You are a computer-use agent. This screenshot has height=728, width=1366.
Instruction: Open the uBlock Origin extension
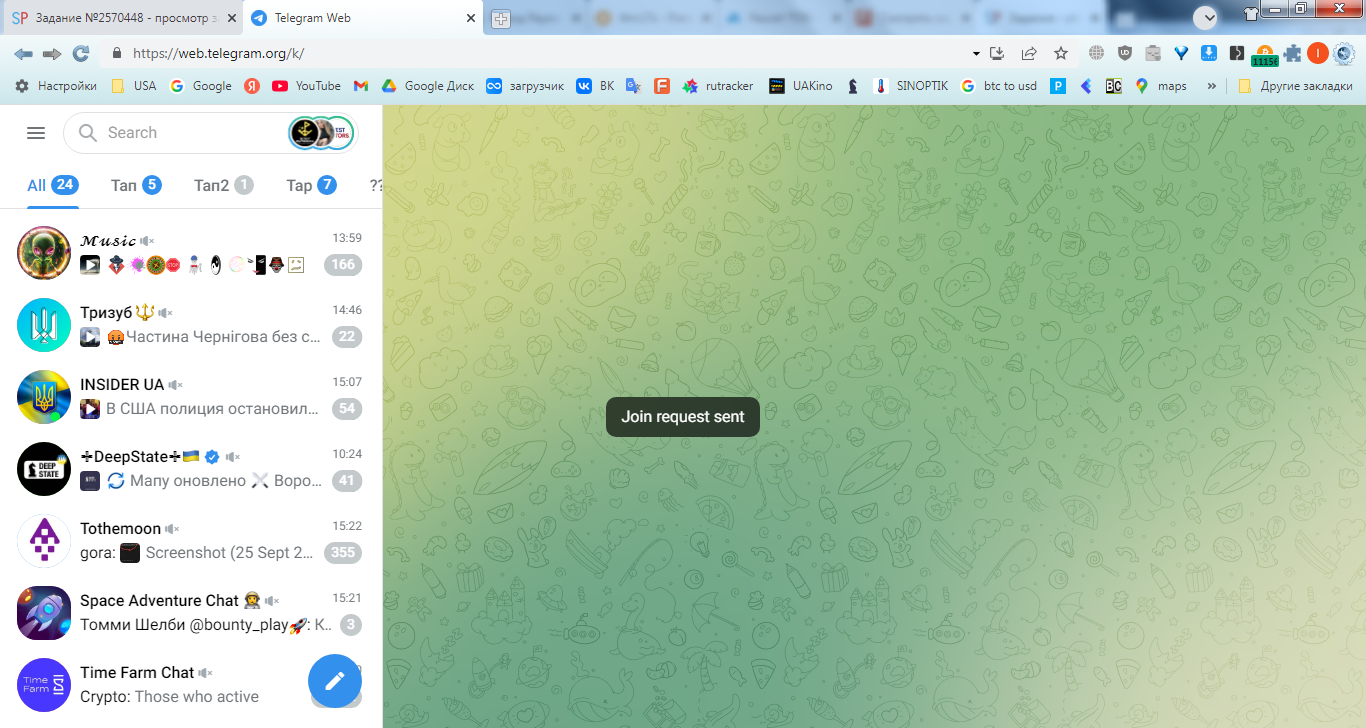[1125, 53]
